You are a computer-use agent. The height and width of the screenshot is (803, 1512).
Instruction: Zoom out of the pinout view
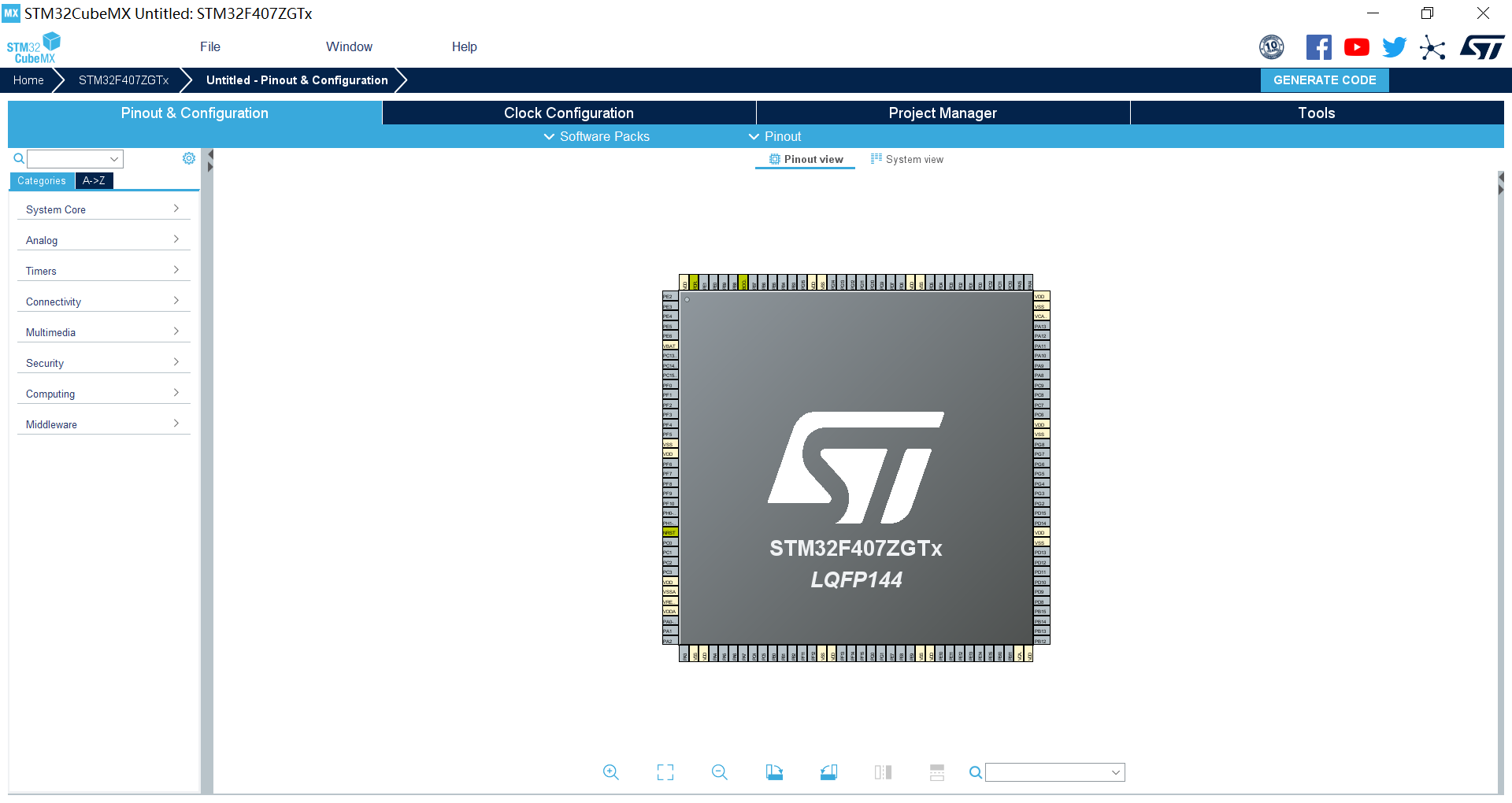[719, 772]
